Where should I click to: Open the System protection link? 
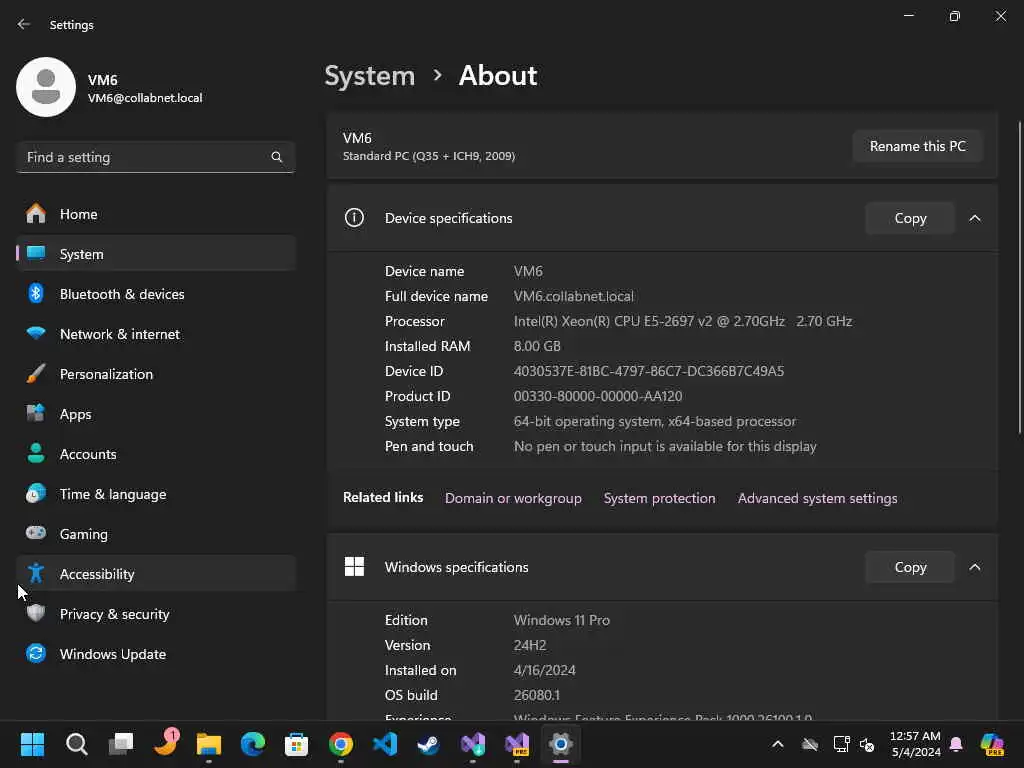click(660, 498)
